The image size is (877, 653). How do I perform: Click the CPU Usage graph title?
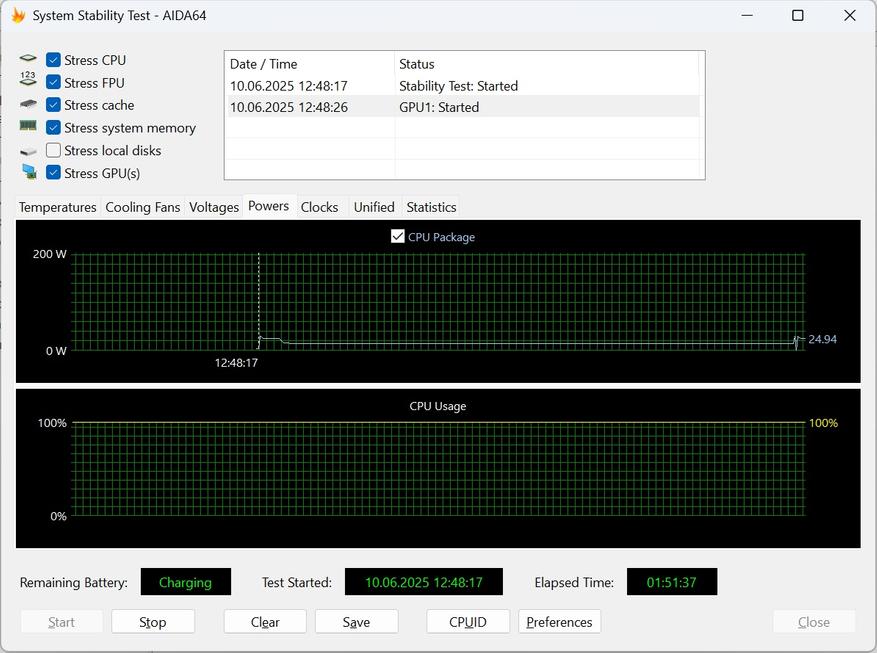[x=437, y=406]
